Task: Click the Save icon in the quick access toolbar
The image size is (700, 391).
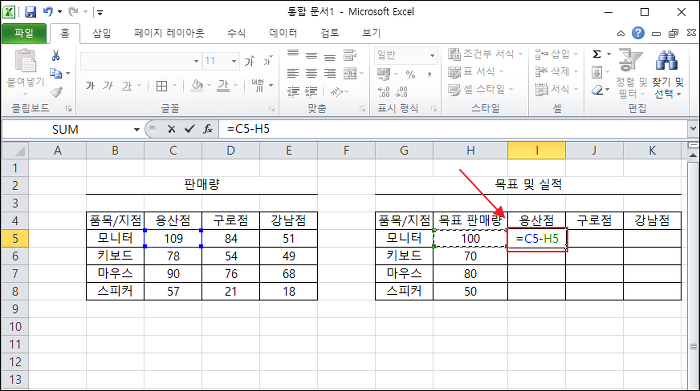Action: click(x=30, y=12)
